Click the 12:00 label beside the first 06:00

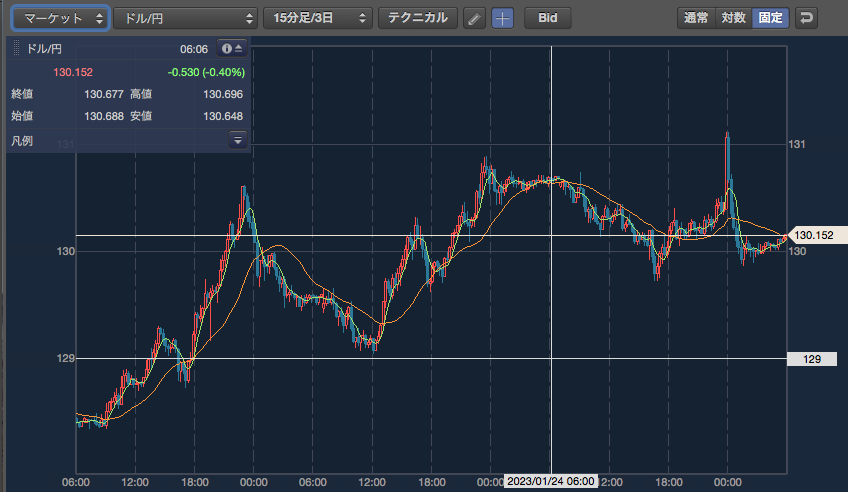point(135,482)
